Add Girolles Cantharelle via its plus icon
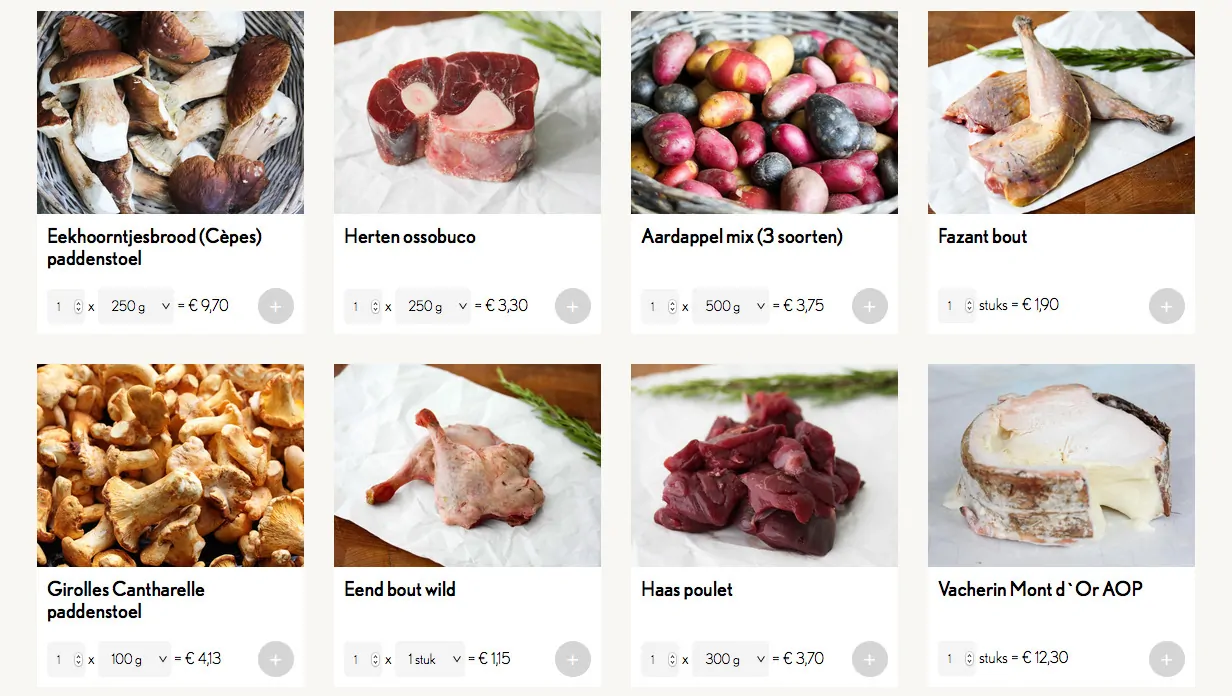Image resolution: width=1232 pixels, height=696 pixels. (276, 659)
